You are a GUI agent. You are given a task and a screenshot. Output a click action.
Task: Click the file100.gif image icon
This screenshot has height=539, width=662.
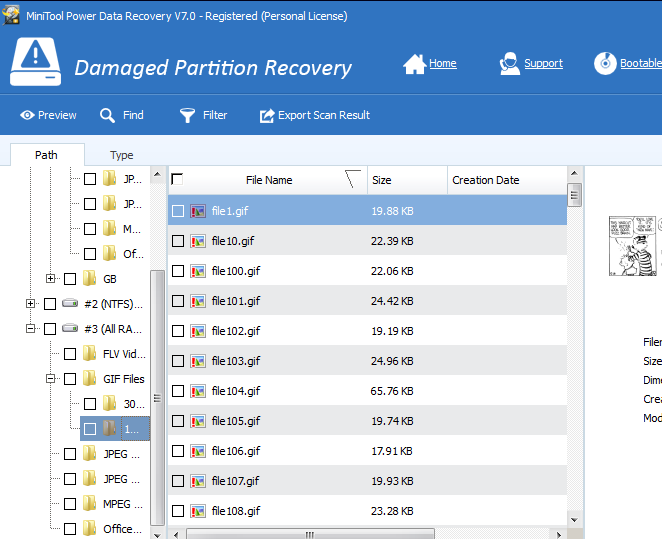tap(198, 271)
